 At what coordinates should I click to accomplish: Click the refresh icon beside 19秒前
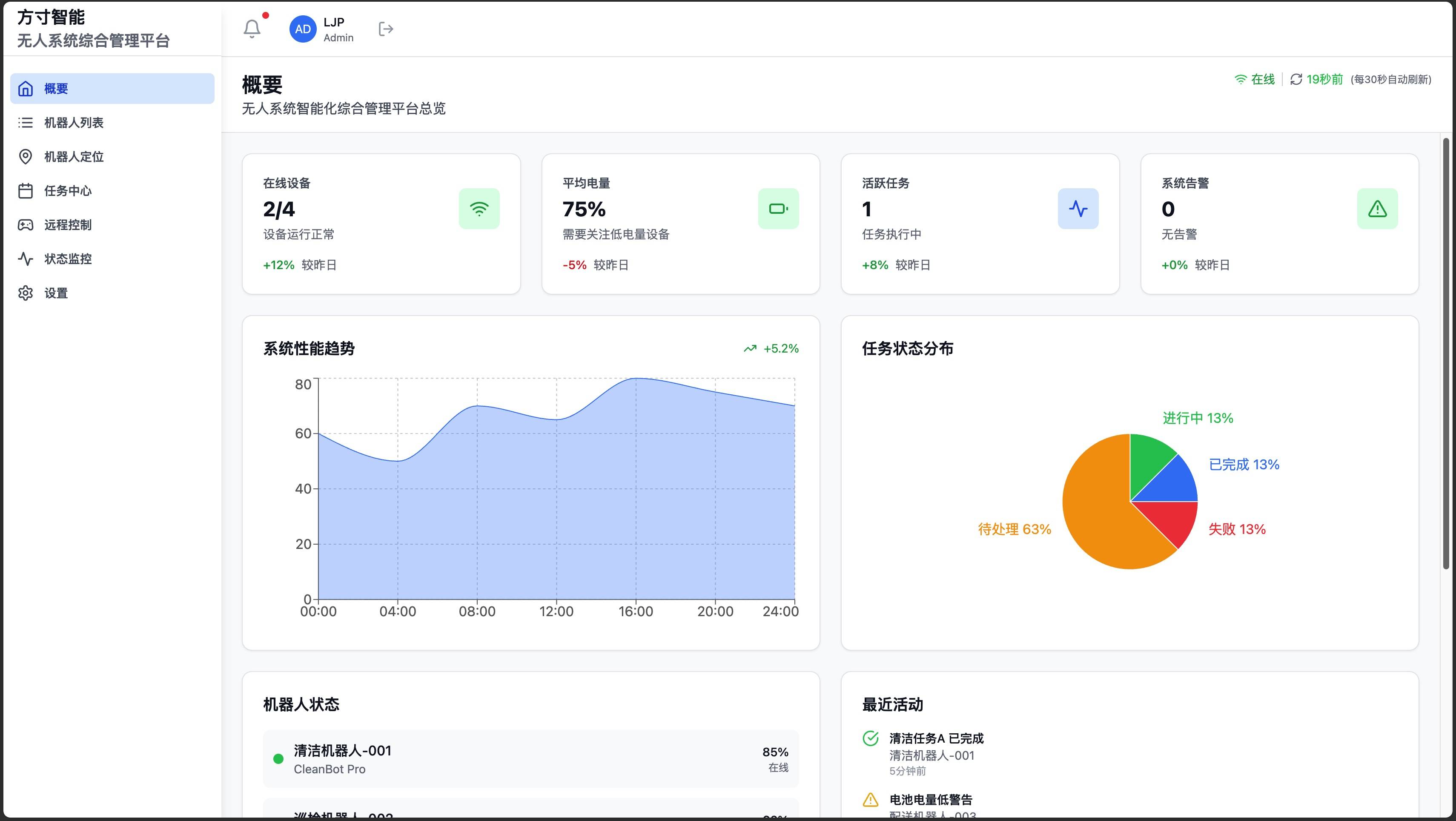coord(1296,80)
